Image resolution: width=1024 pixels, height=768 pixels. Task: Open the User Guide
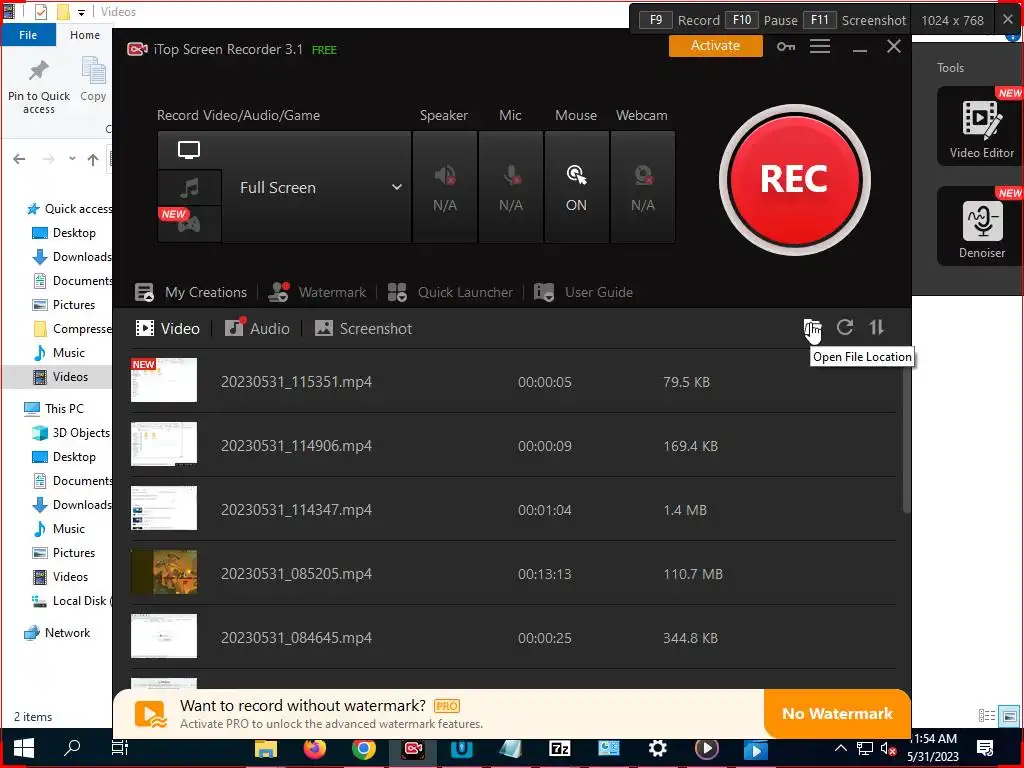[x=583, y=292]
